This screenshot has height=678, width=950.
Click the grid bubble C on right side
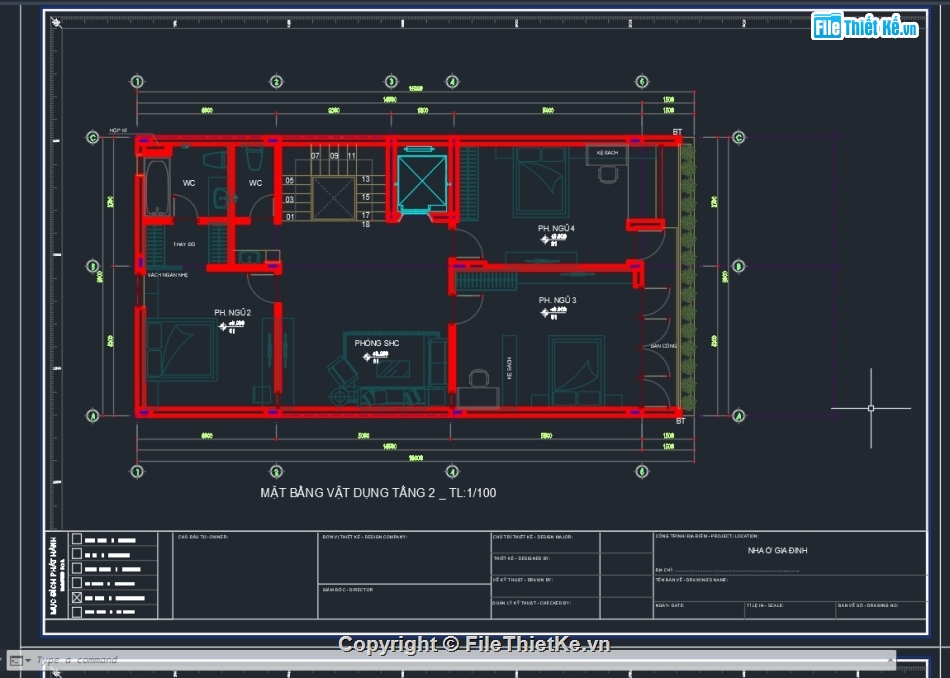739,138
